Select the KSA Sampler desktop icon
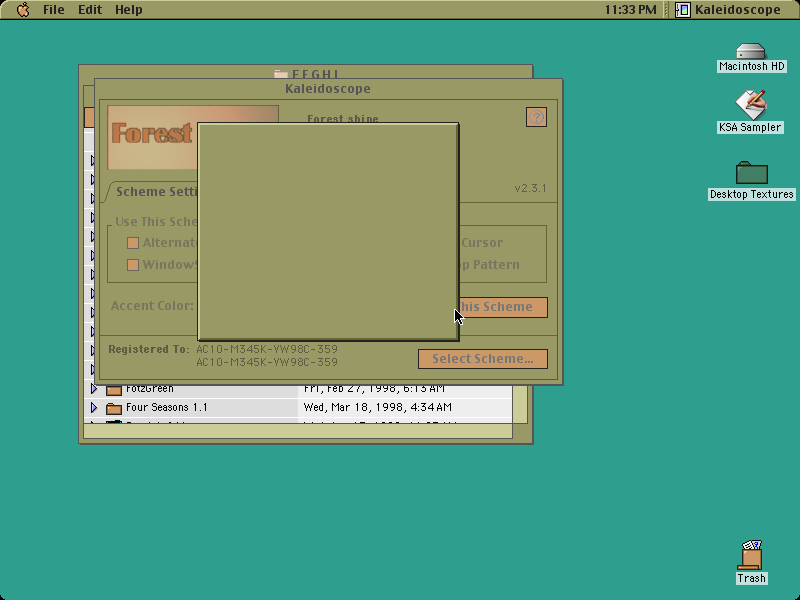Viewport: 800px width, 600px height. (751, 104)
